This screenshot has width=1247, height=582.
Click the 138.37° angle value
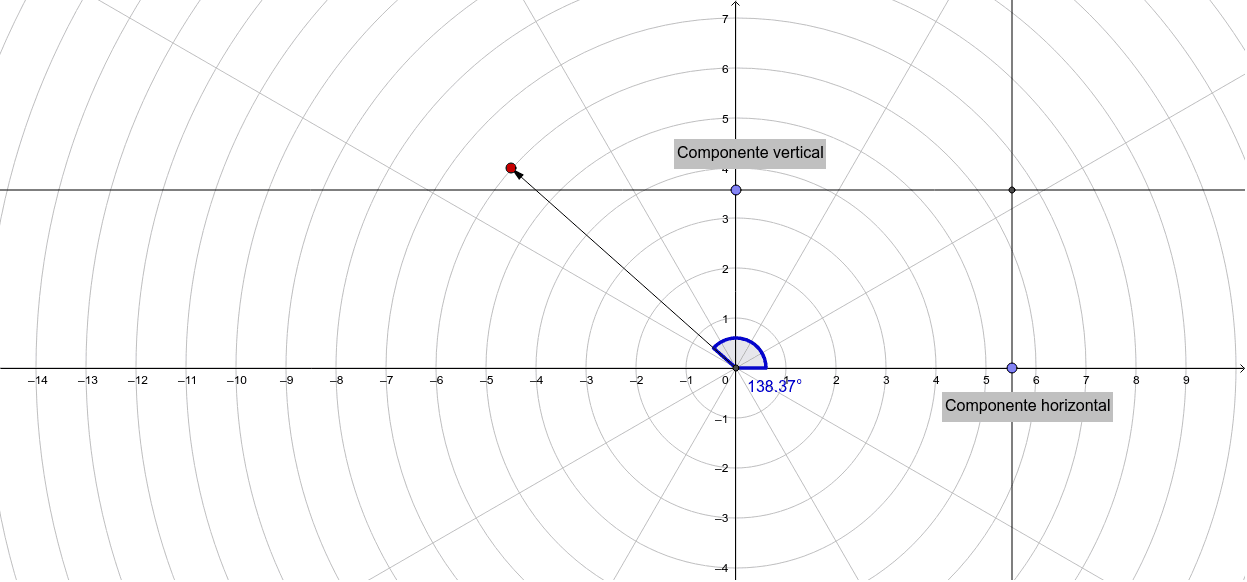(x=774, y=386)
